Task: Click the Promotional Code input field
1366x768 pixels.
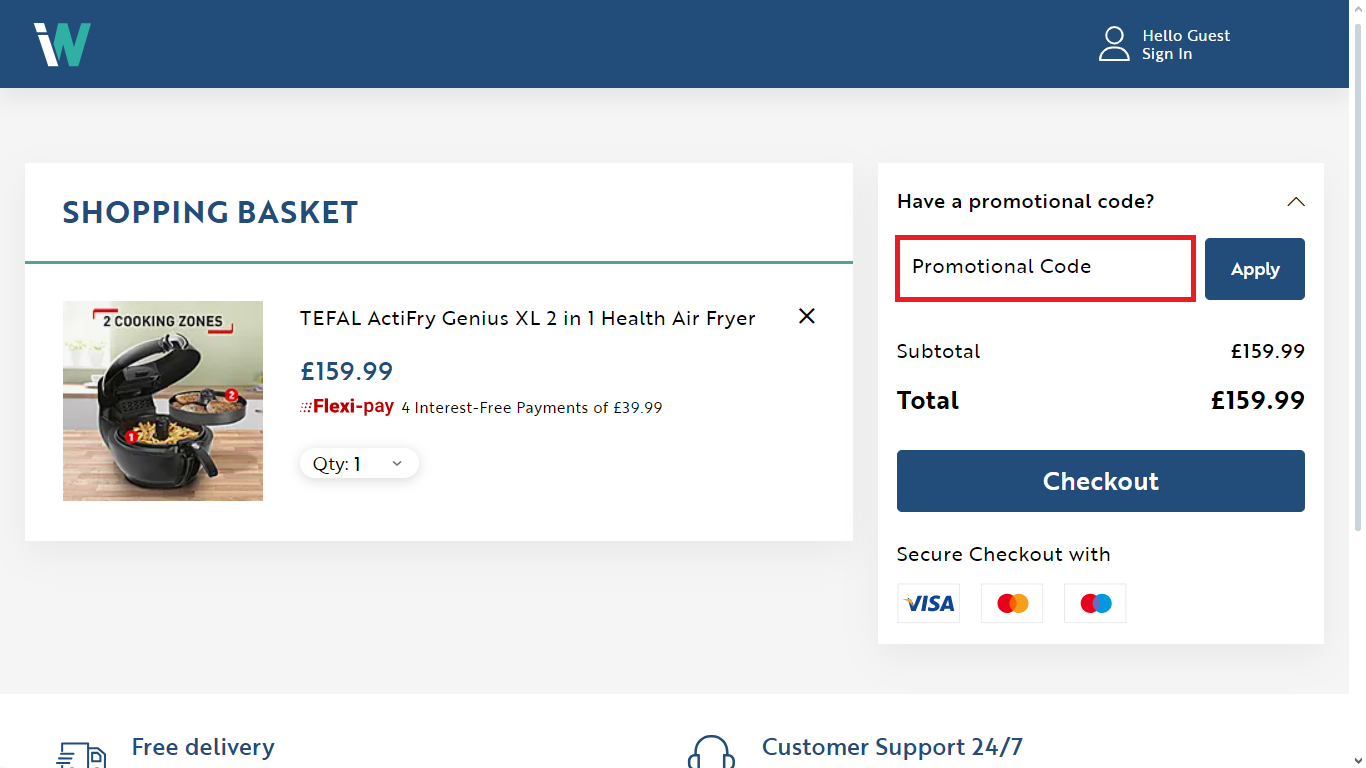Action: point(1044,267)
